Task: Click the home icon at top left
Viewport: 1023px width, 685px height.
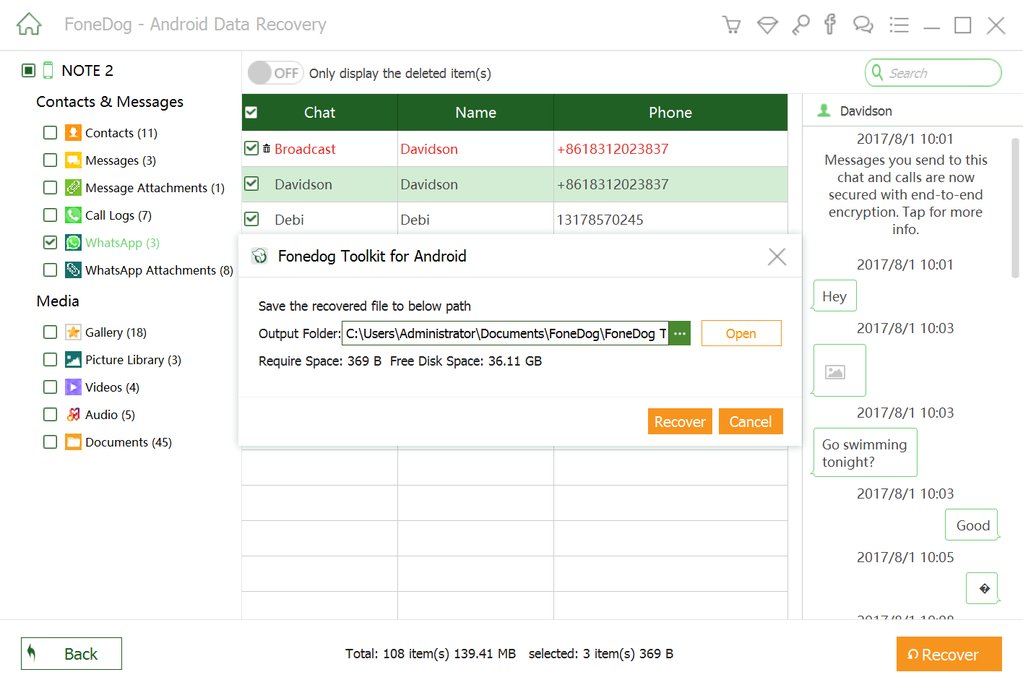Action: 28,22
